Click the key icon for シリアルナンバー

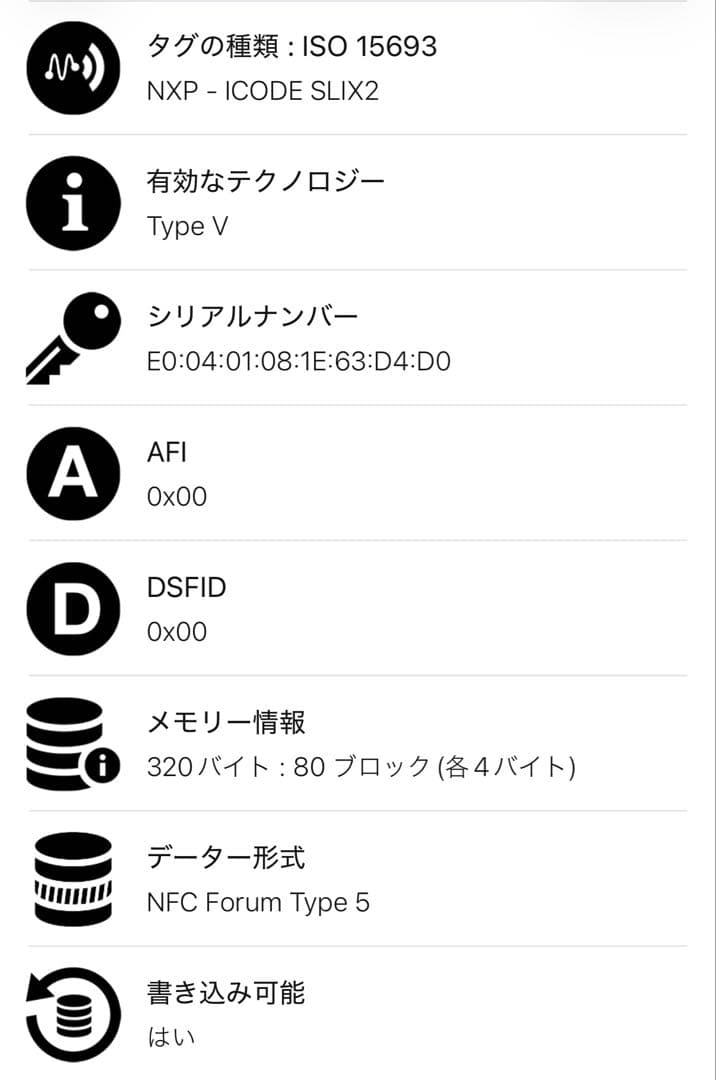(x=72, y=336)
